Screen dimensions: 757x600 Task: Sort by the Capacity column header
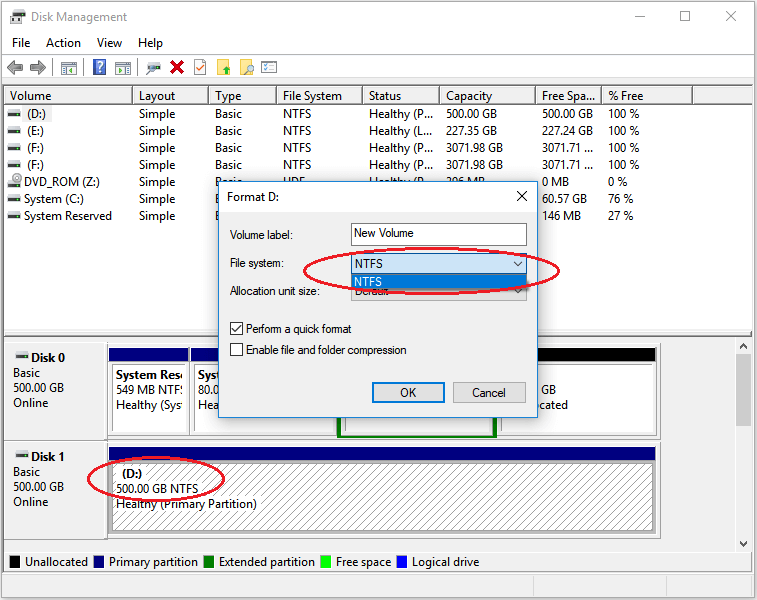pyautogui.click(x=488, y=96)
